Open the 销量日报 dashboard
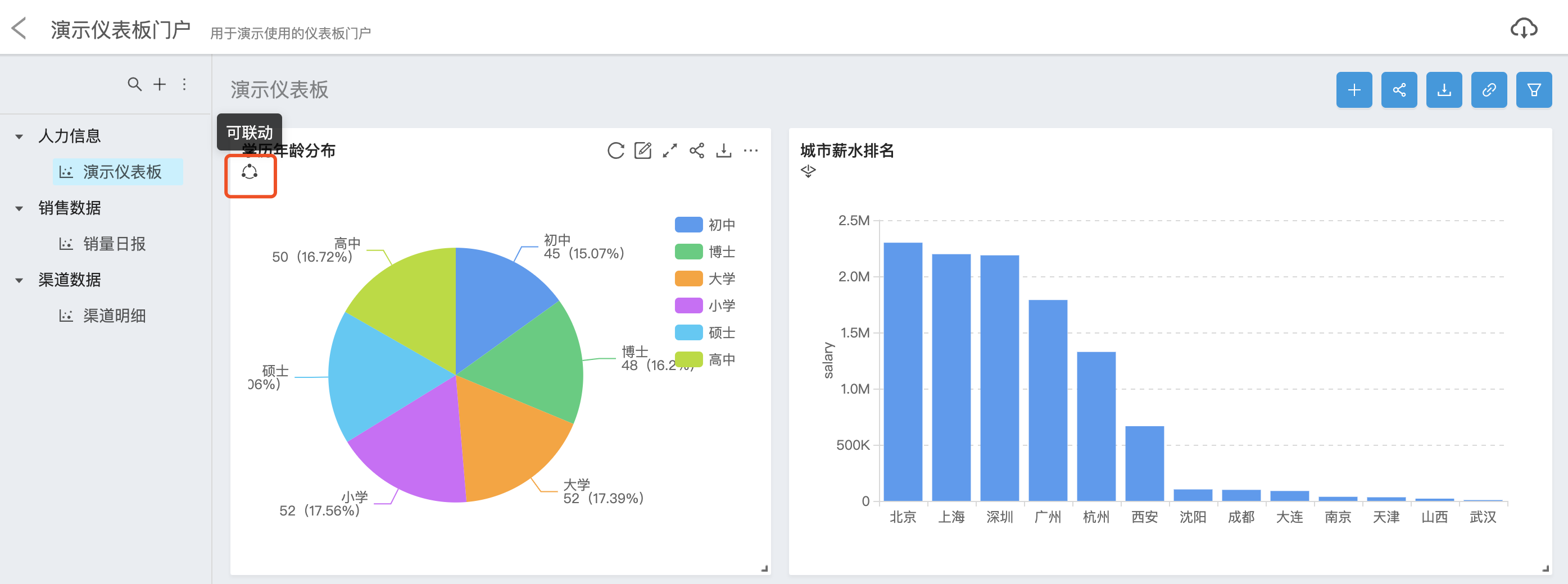This screenshot has height=584, width=1568. click(114, 244)
